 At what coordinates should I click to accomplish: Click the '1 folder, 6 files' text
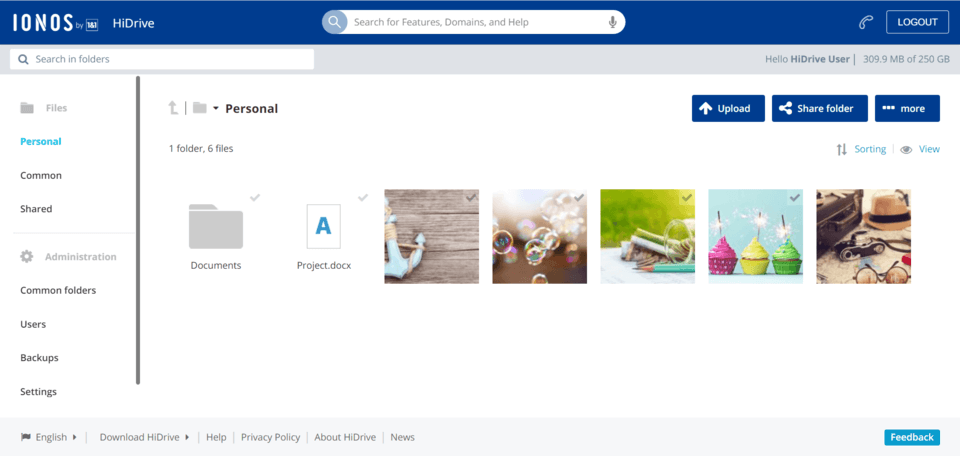(201, 148)
